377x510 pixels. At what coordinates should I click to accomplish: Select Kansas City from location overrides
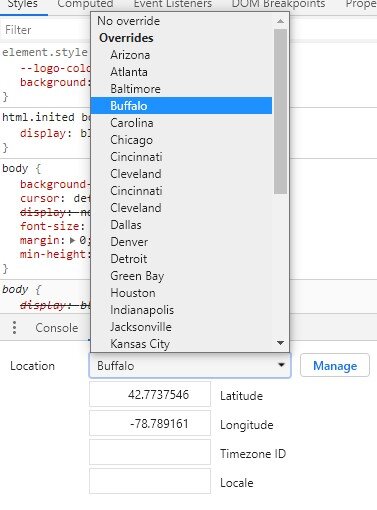point(181,344)
